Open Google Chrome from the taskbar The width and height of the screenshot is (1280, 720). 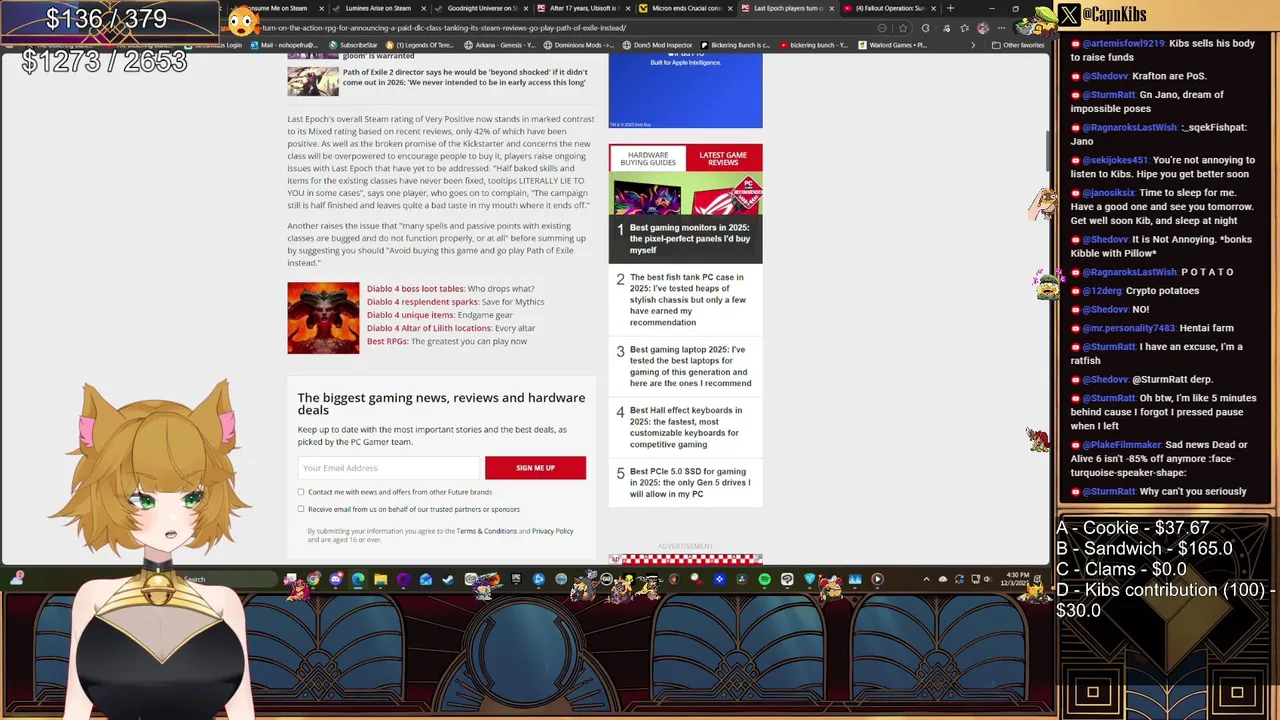pos(313,579)
